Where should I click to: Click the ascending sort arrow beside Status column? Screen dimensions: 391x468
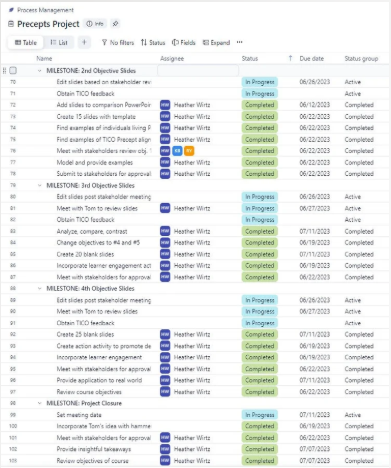pos(290,58)
